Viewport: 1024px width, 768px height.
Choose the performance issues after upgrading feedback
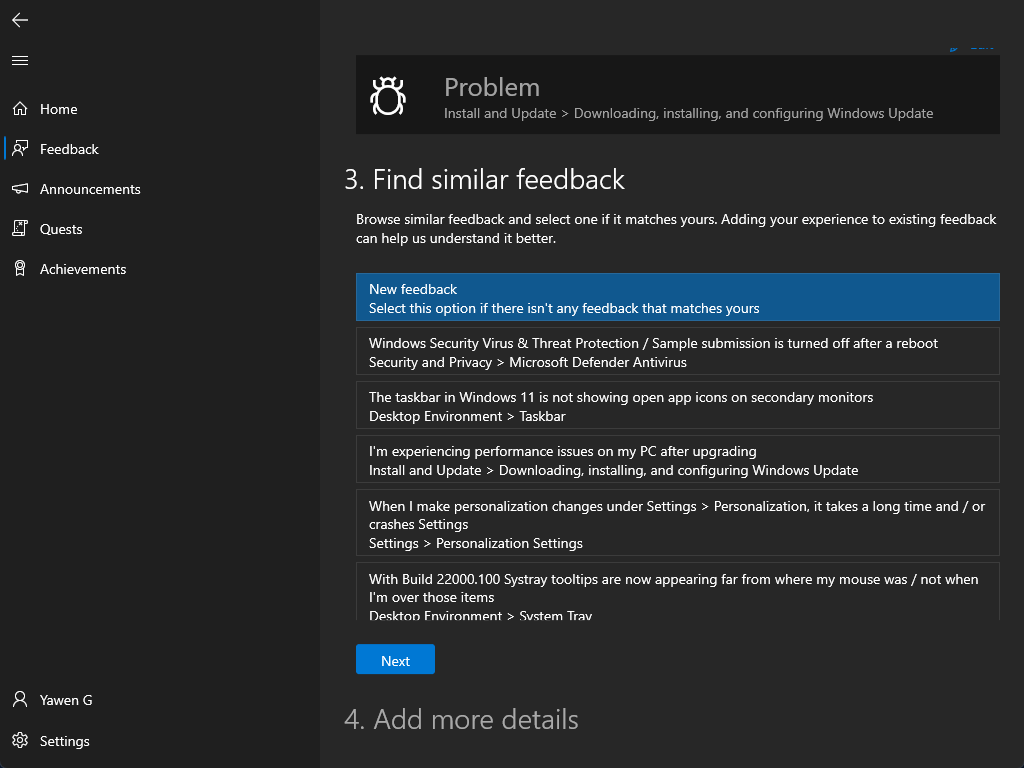pyautogui.click(x=677, y=460)
